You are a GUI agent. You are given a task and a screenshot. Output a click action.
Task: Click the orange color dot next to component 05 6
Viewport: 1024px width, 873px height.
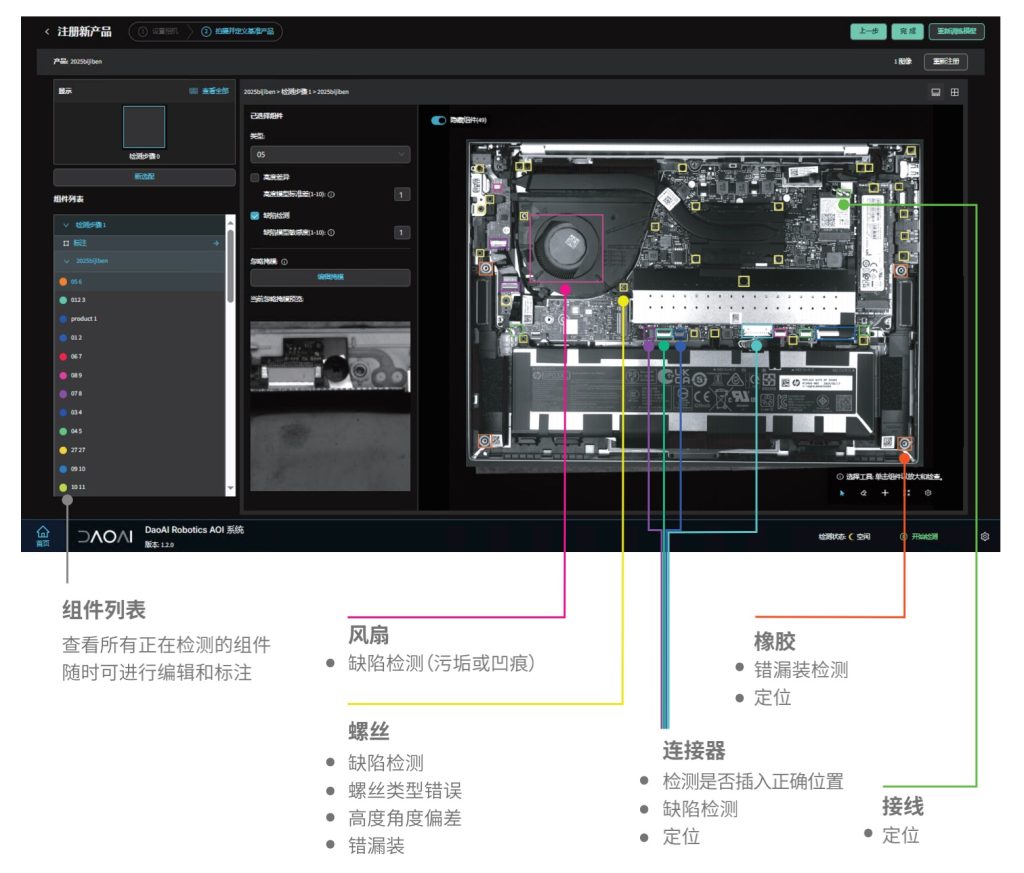tap(63, 282)
